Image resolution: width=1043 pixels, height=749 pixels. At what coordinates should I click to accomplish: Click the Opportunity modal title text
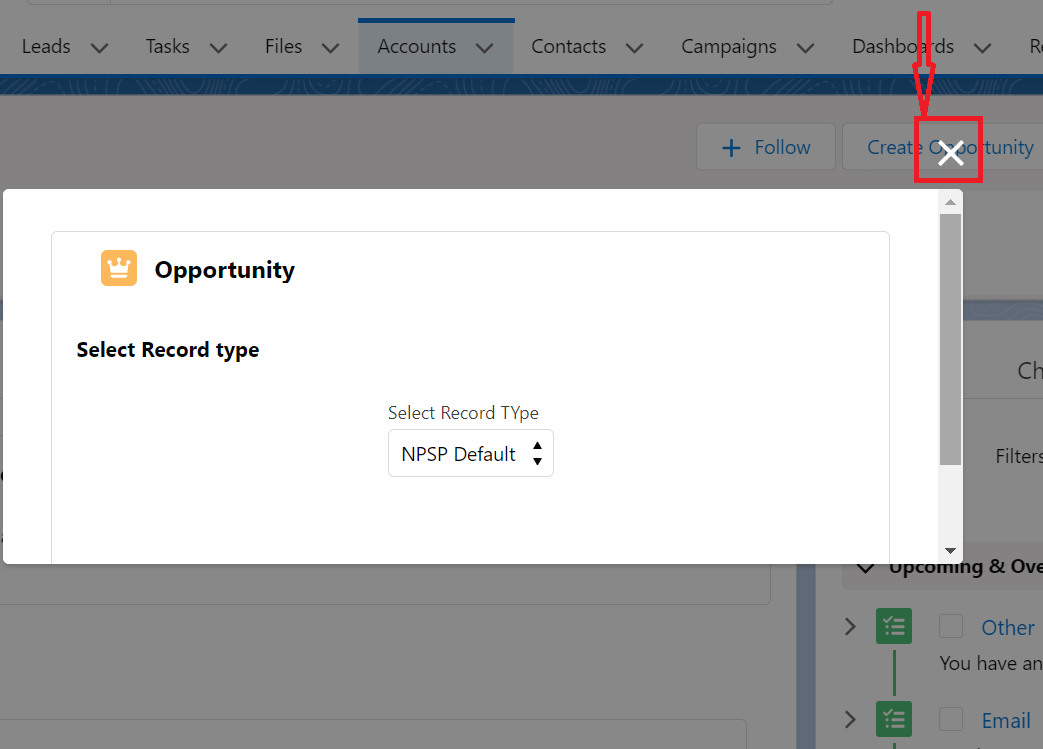point(225,270)
